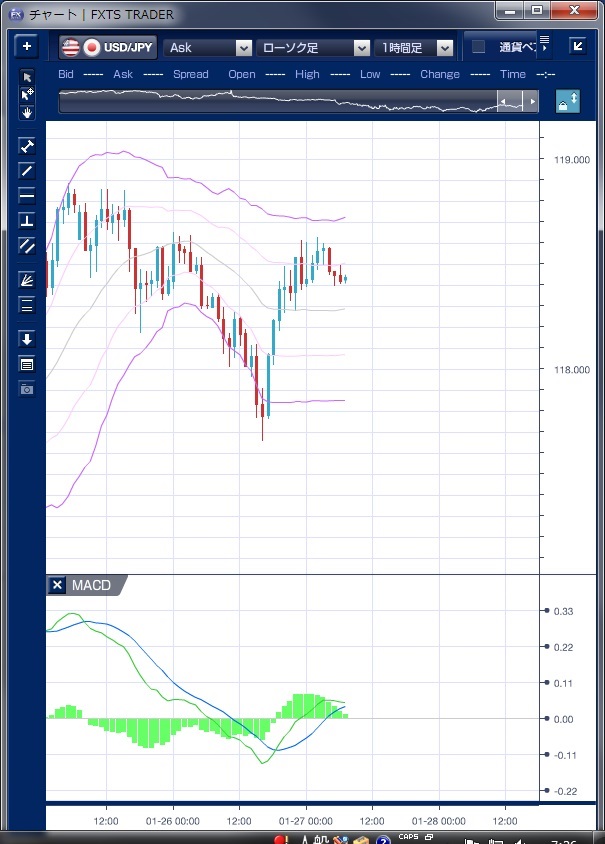Close the MACD indicator panel
The width and height of the screenshot is (605, 844).
point(57,585)
